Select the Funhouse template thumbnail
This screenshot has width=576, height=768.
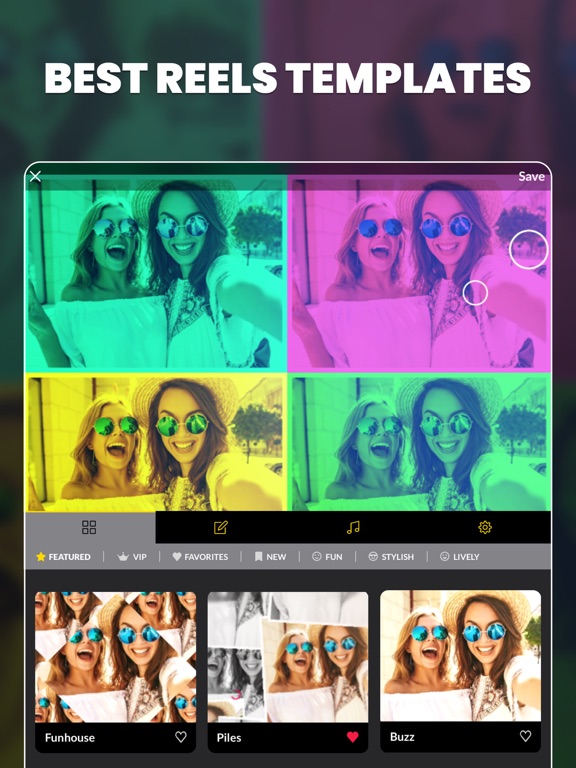[116, 657]
